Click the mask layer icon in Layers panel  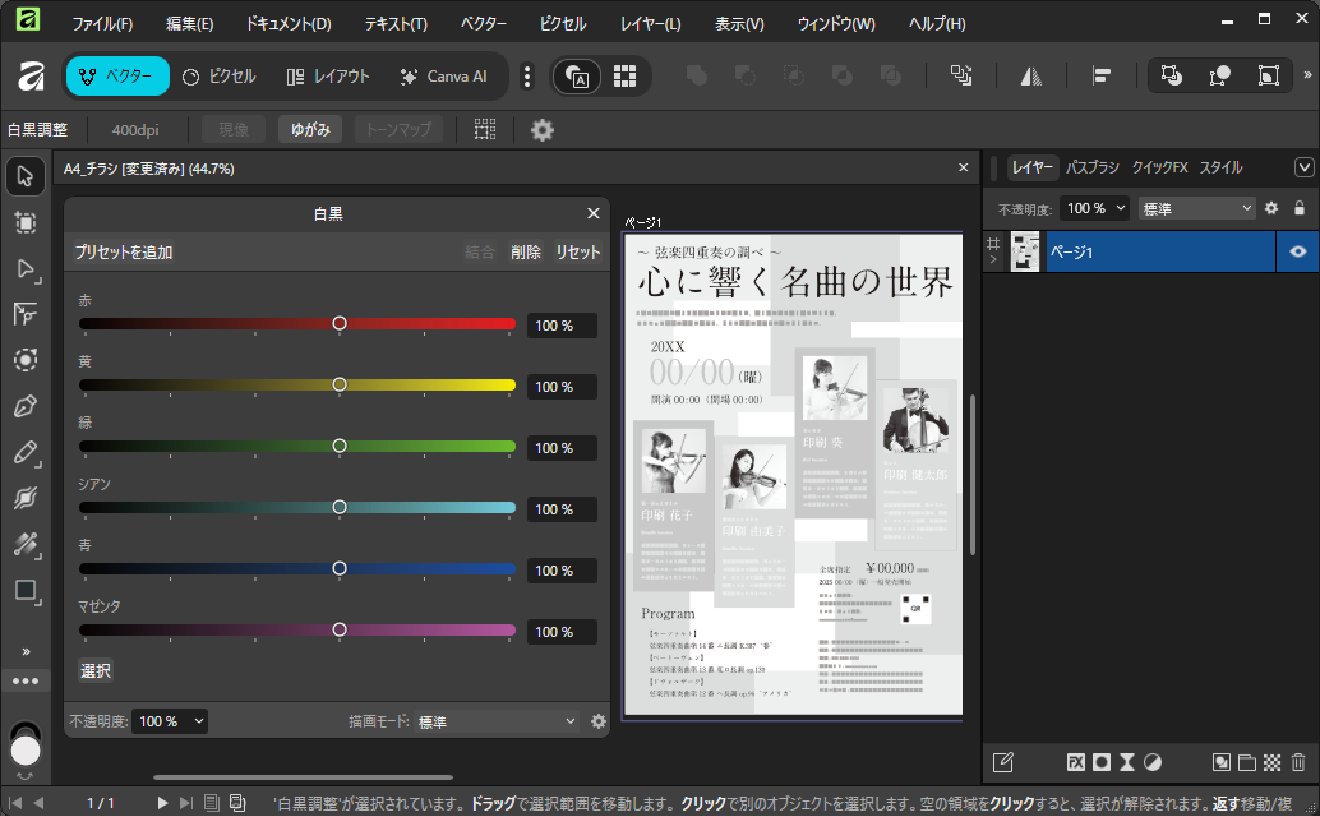pyautogui.click(x=1102, y=762)
